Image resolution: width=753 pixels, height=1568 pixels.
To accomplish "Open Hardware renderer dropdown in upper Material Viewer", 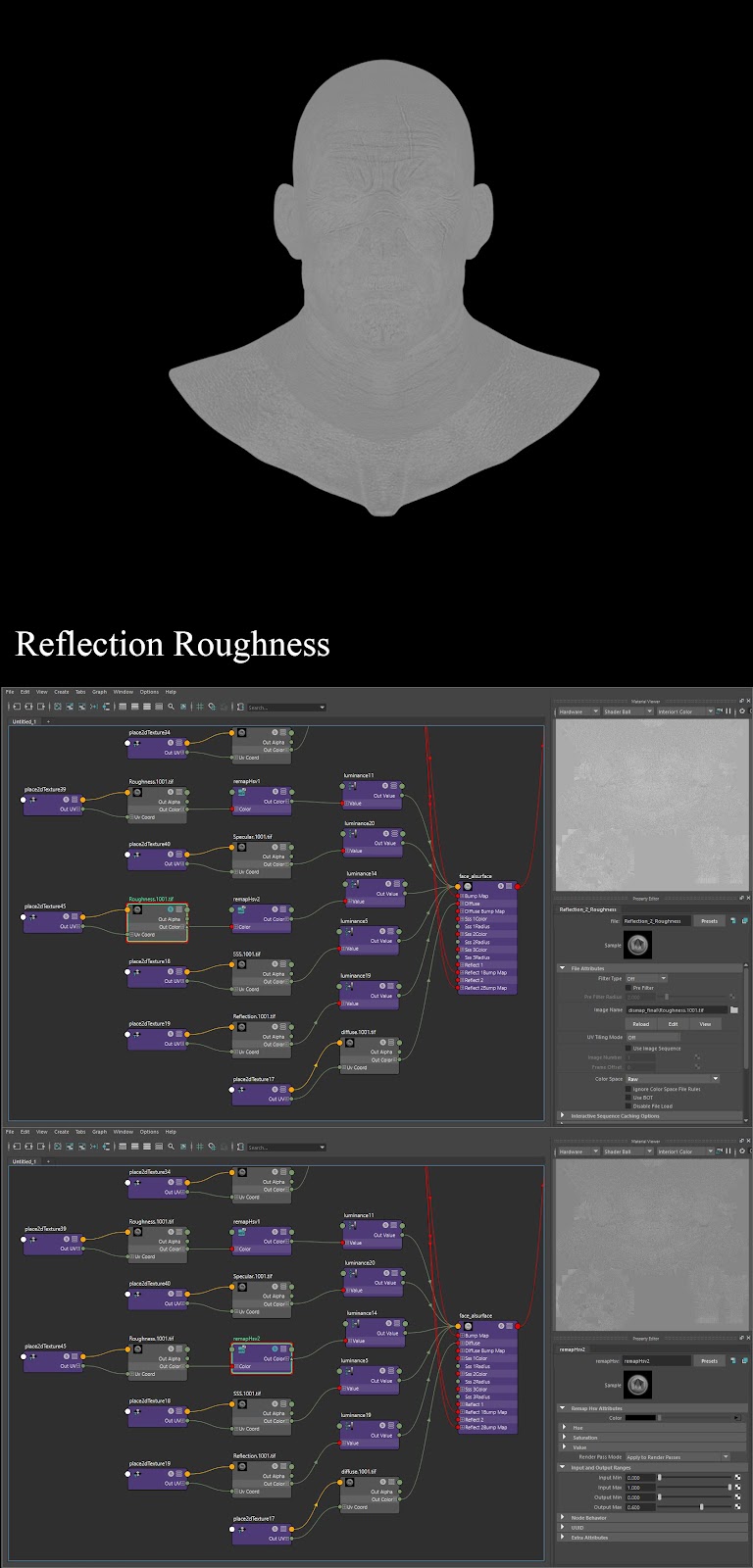I will pos(577,711).
